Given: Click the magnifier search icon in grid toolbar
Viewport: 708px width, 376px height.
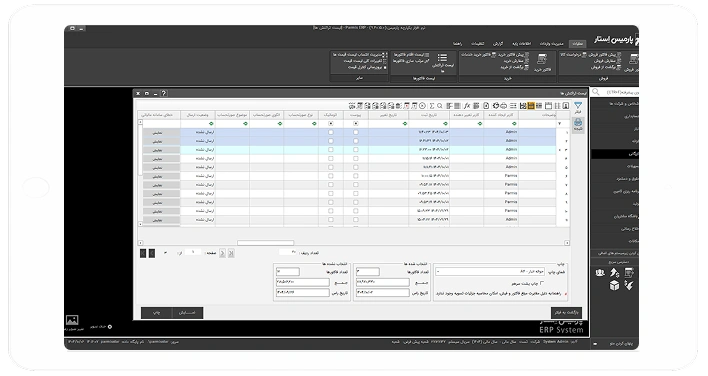Looking at the screenshot, I should point(439,106).
